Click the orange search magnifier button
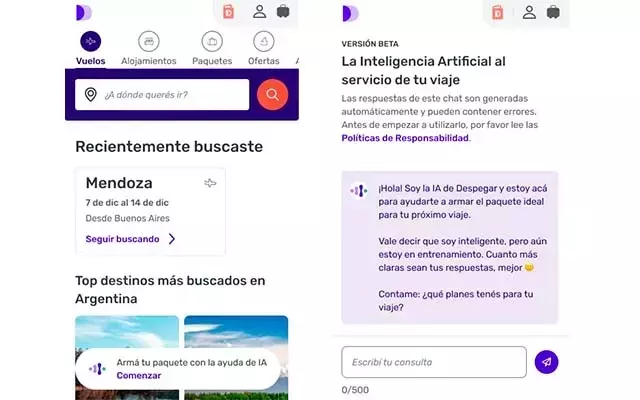Viewport: 640px width, 400px height. [273, 95]
